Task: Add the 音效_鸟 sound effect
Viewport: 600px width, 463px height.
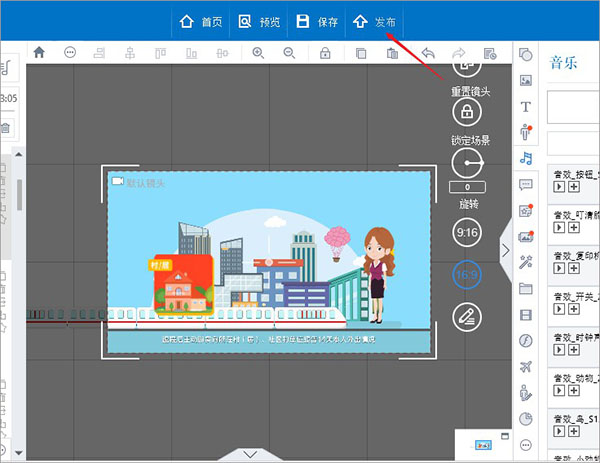Action: click(574, 432)
